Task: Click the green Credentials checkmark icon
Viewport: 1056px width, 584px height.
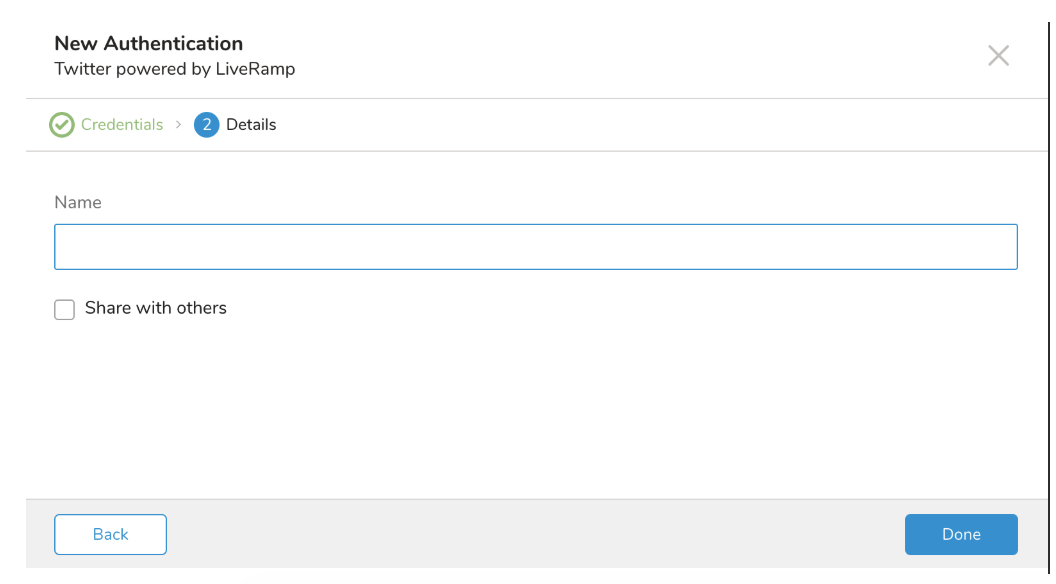Action: coord(62,125)
